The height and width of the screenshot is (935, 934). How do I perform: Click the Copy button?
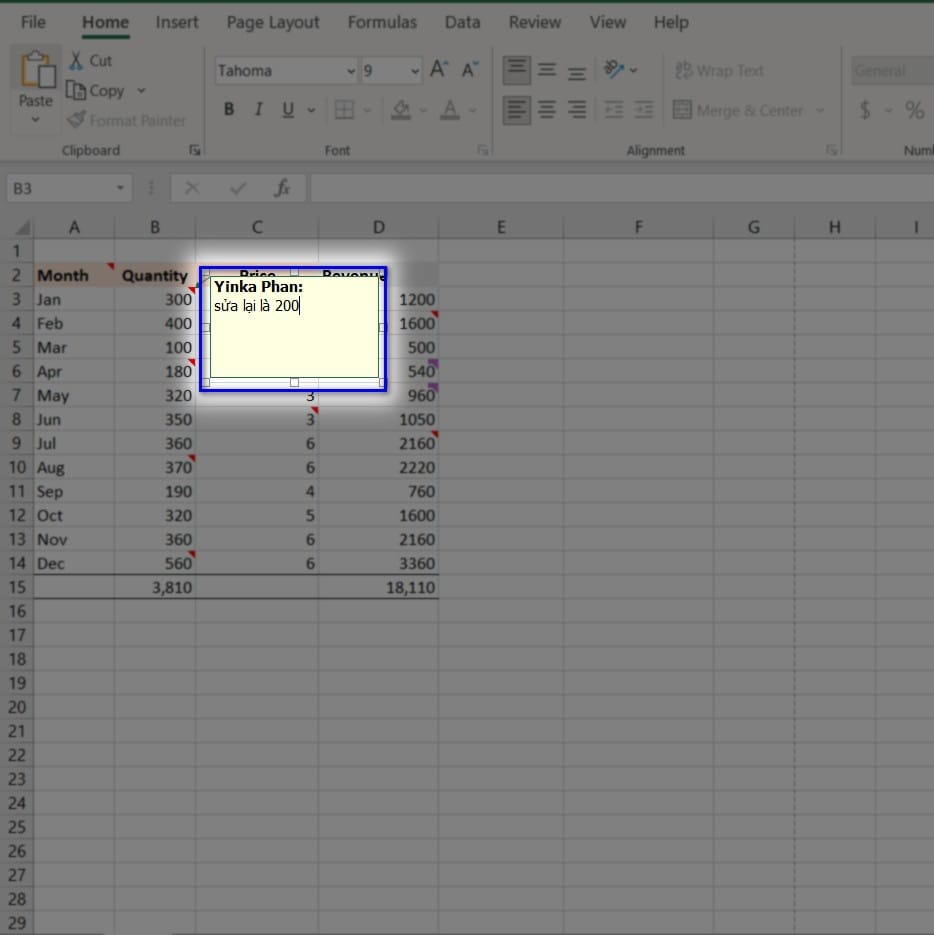pos(95,91)
